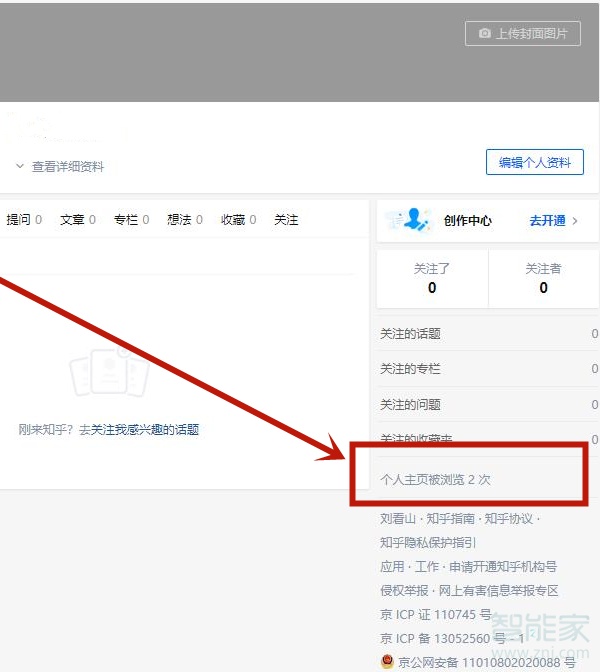View the 关注者 followers count
The width and height of the screenshot is (600, 672).
(x=543, y=278)
